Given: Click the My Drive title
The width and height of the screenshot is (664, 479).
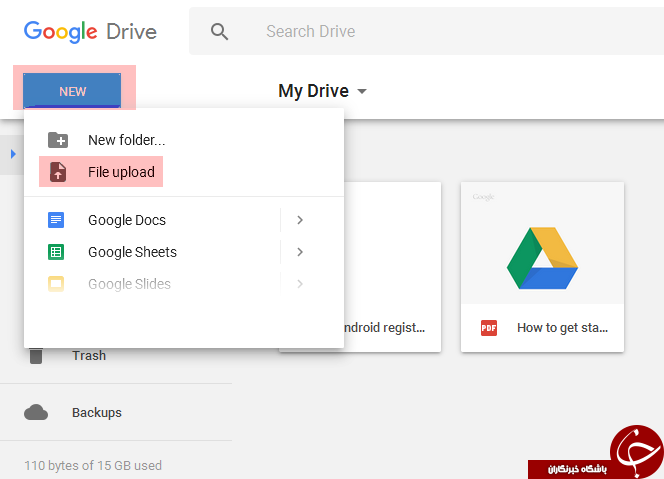Looking at the screenshot, I should pos(313,91).
